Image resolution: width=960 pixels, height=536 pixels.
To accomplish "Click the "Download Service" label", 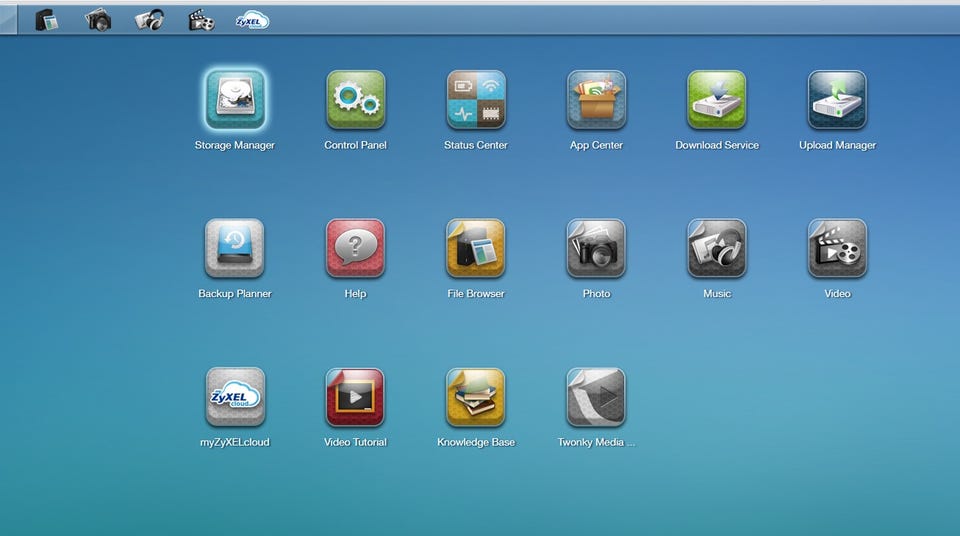I will (x=717, y=145).
